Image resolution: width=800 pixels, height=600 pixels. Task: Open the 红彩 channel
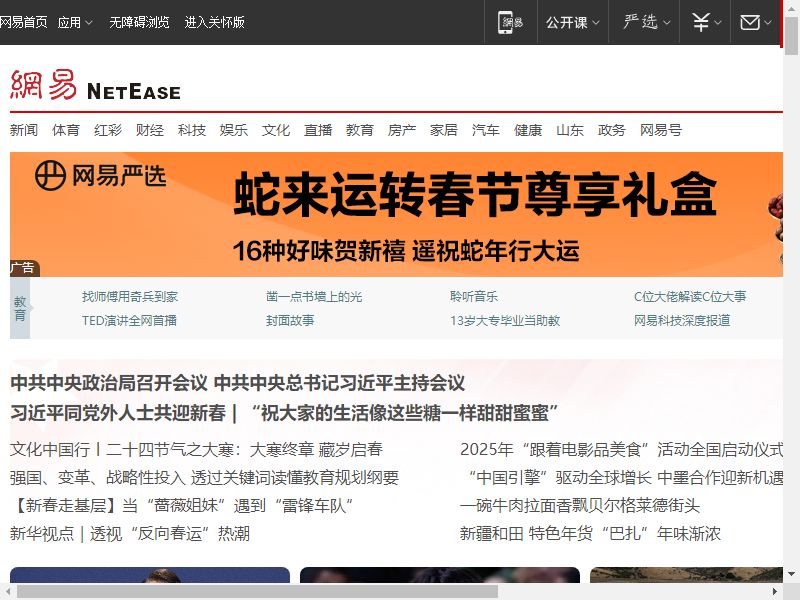click(x=108, y=130)
